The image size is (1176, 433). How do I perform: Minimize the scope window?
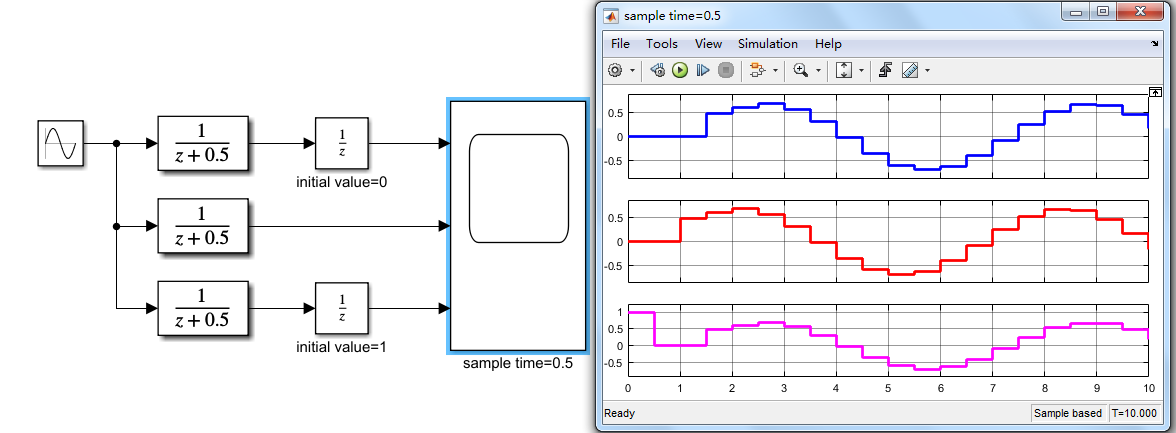[1076, 11]
